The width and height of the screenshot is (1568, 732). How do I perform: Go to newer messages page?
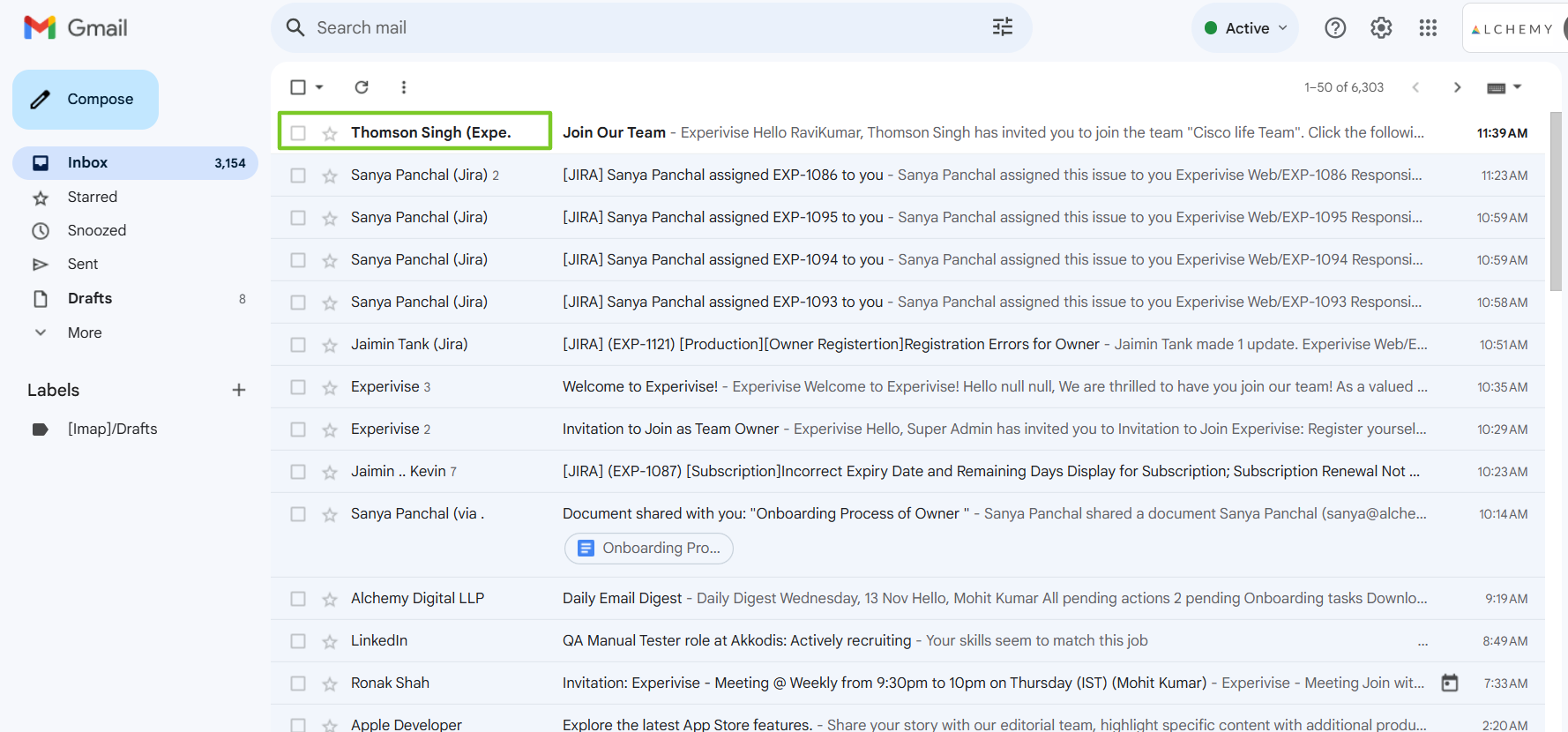[x=1415, y=87]
